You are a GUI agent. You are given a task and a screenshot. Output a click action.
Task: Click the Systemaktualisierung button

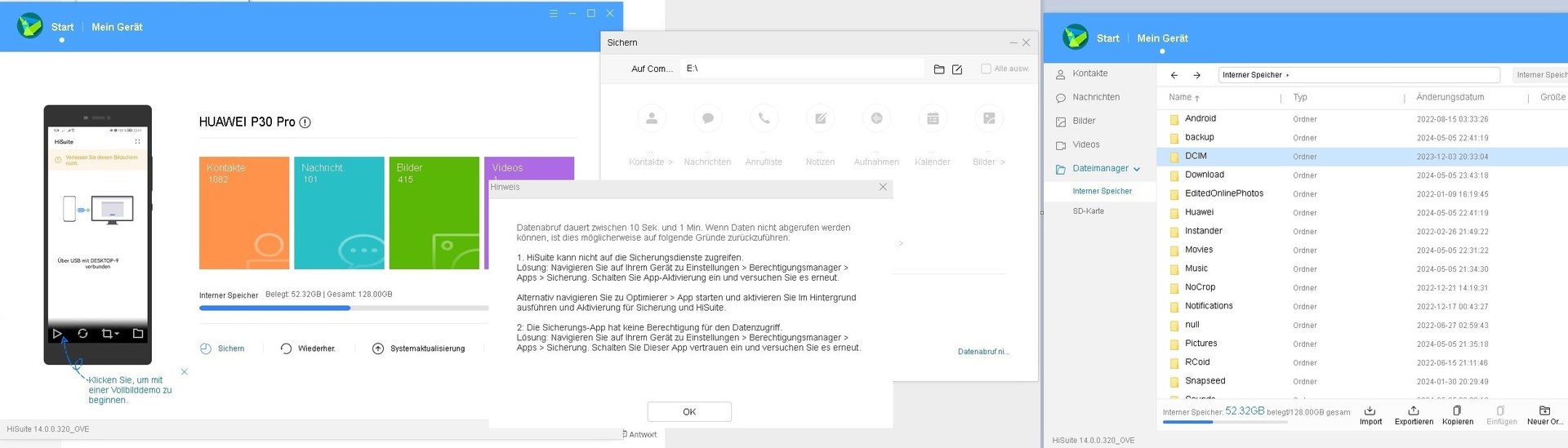tap(418, 348)
